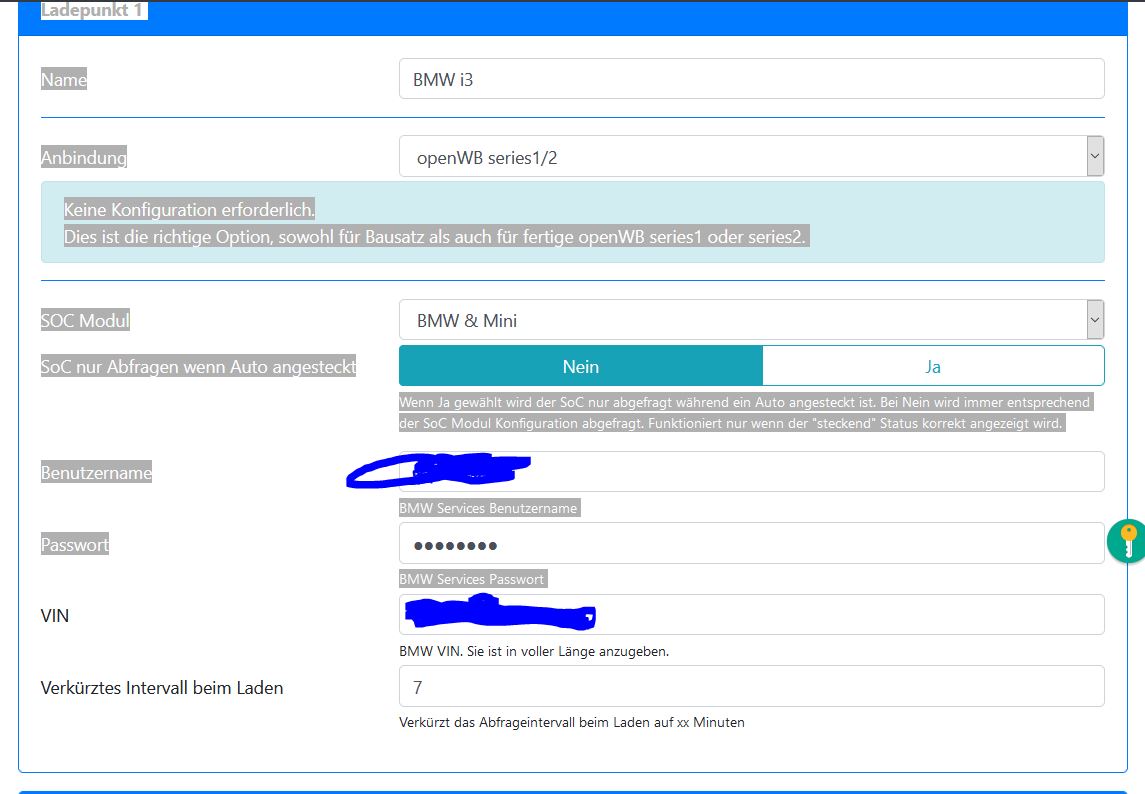This screenshot has height=794, width=1145.
Task: Click into the Benutzername input field
Action: (x=751, y=471)
